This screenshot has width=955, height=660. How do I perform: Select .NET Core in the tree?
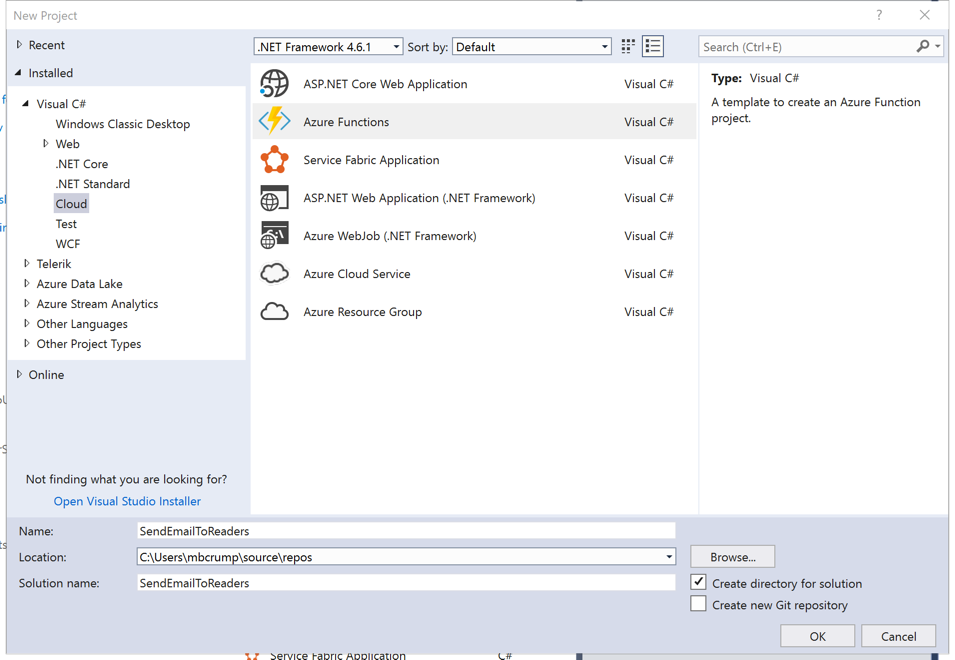[82, 164]
